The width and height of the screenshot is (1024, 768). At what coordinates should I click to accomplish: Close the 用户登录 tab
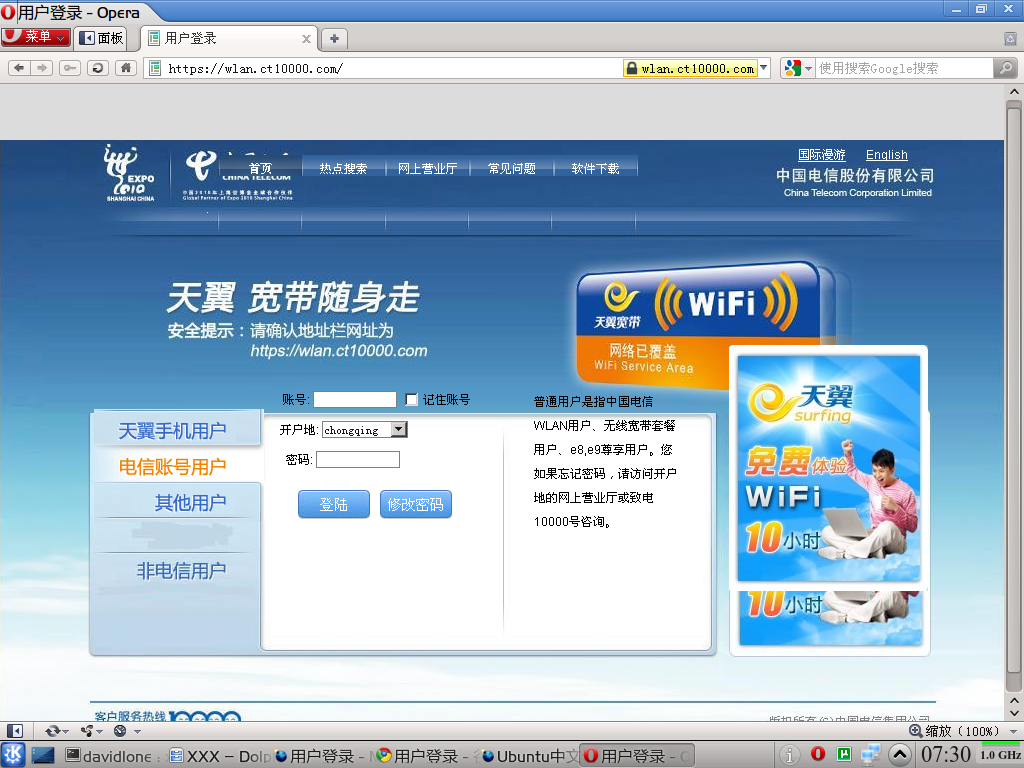tap(306, 39)
